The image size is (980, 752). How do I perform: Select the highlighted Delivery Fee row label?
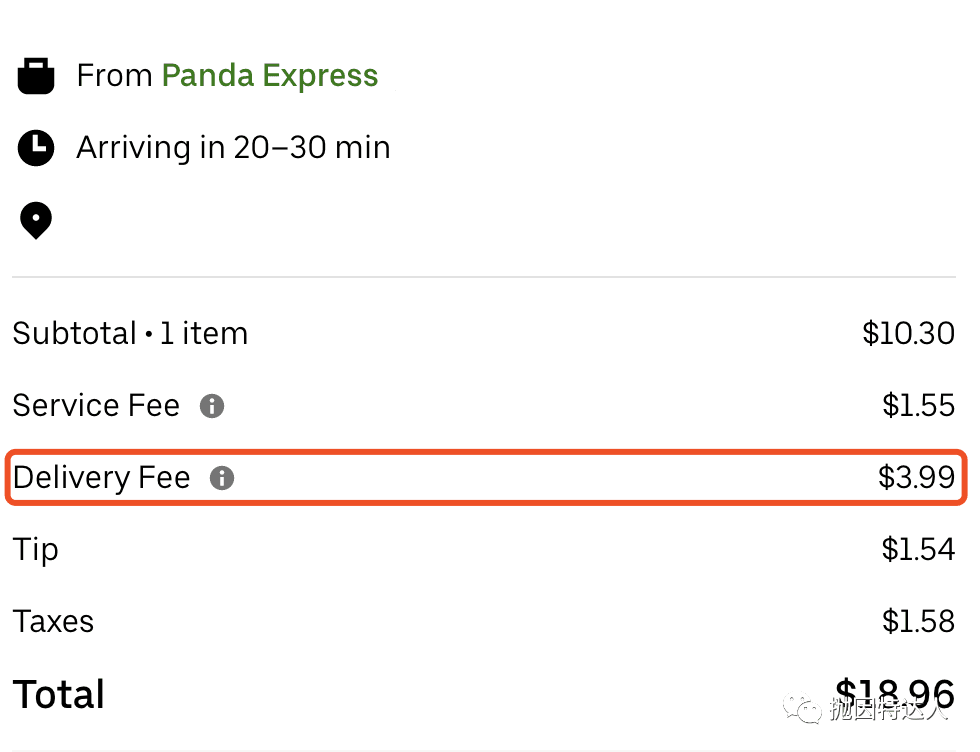tap(101, 478)
